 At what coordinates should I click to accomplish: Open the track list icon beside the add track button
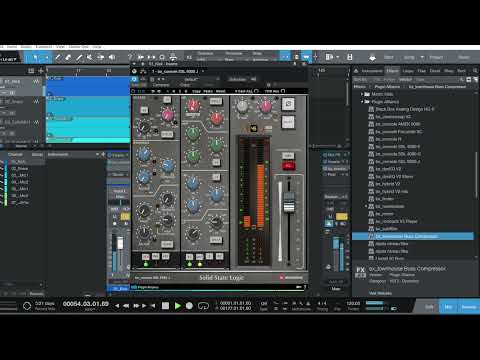coord(31,70)
